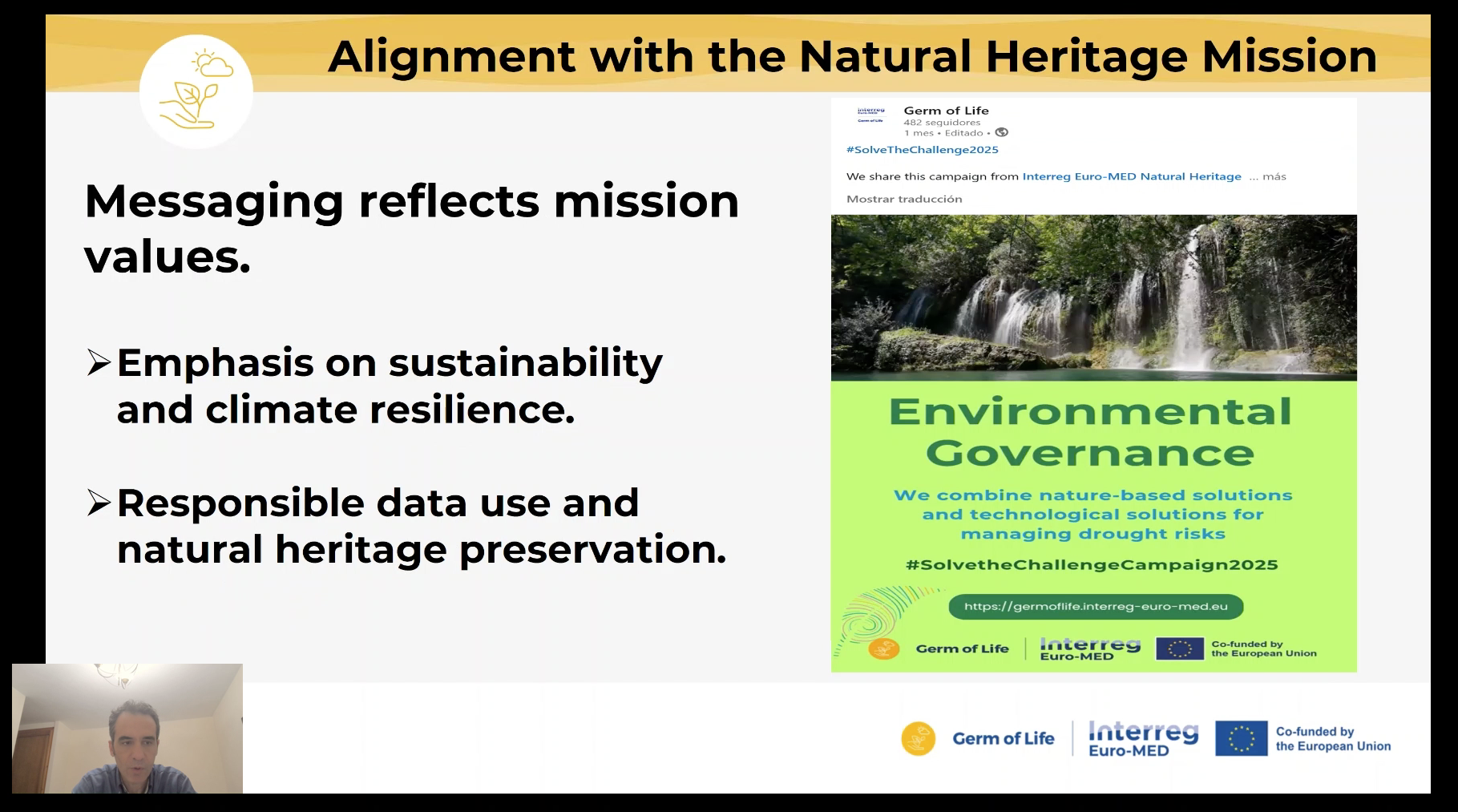1458x812 pixels.
Task: Click the arrow bullet before "Responsible data use"
Action: tap(99, 503)
